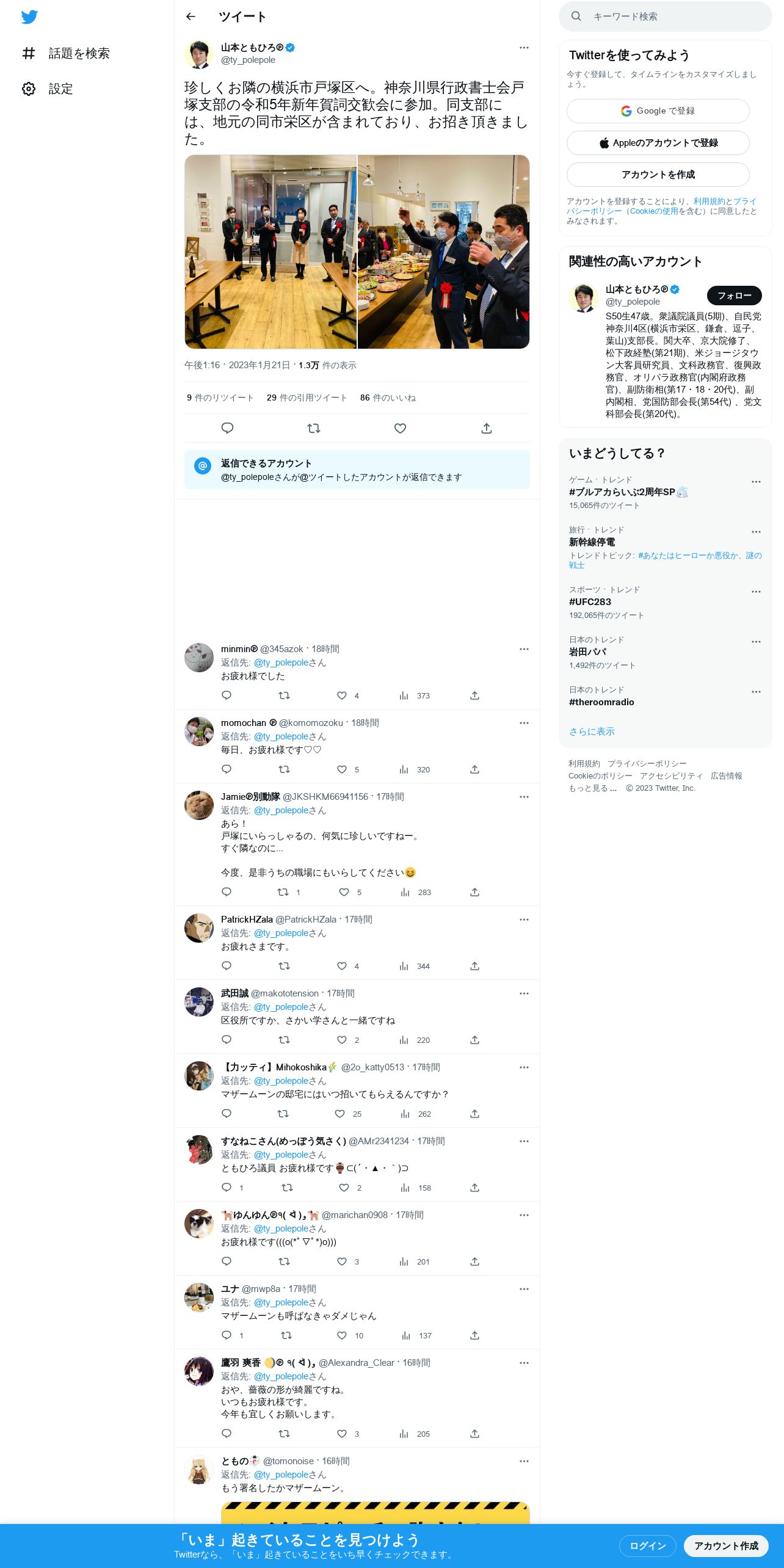Go back using the arrow icon
This screenshot has height=1568, width=784.
191,16
